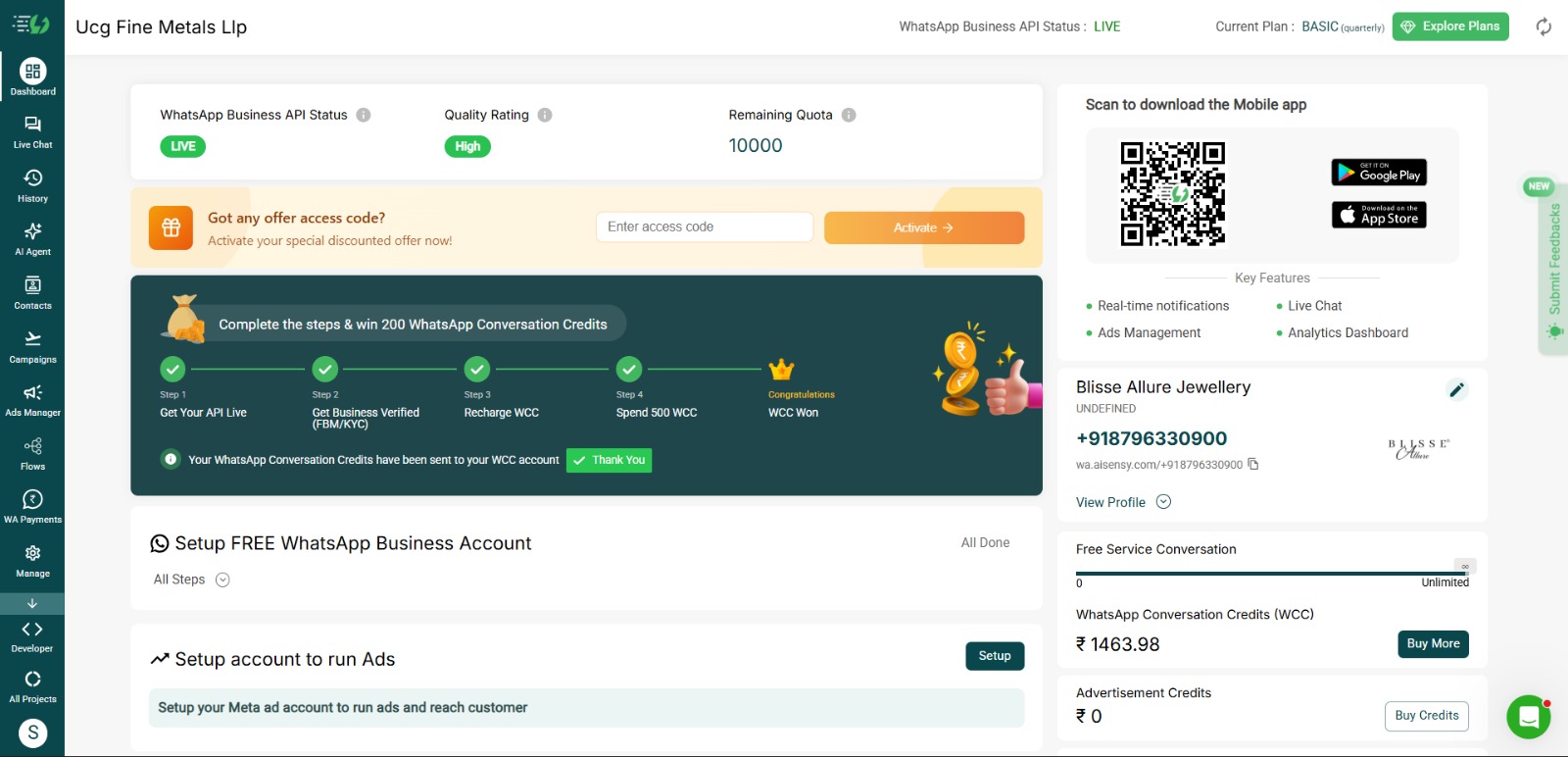1568x757 pixels.
Task: Show info for WhatsApp Business API Status
Action: (364, 115)
